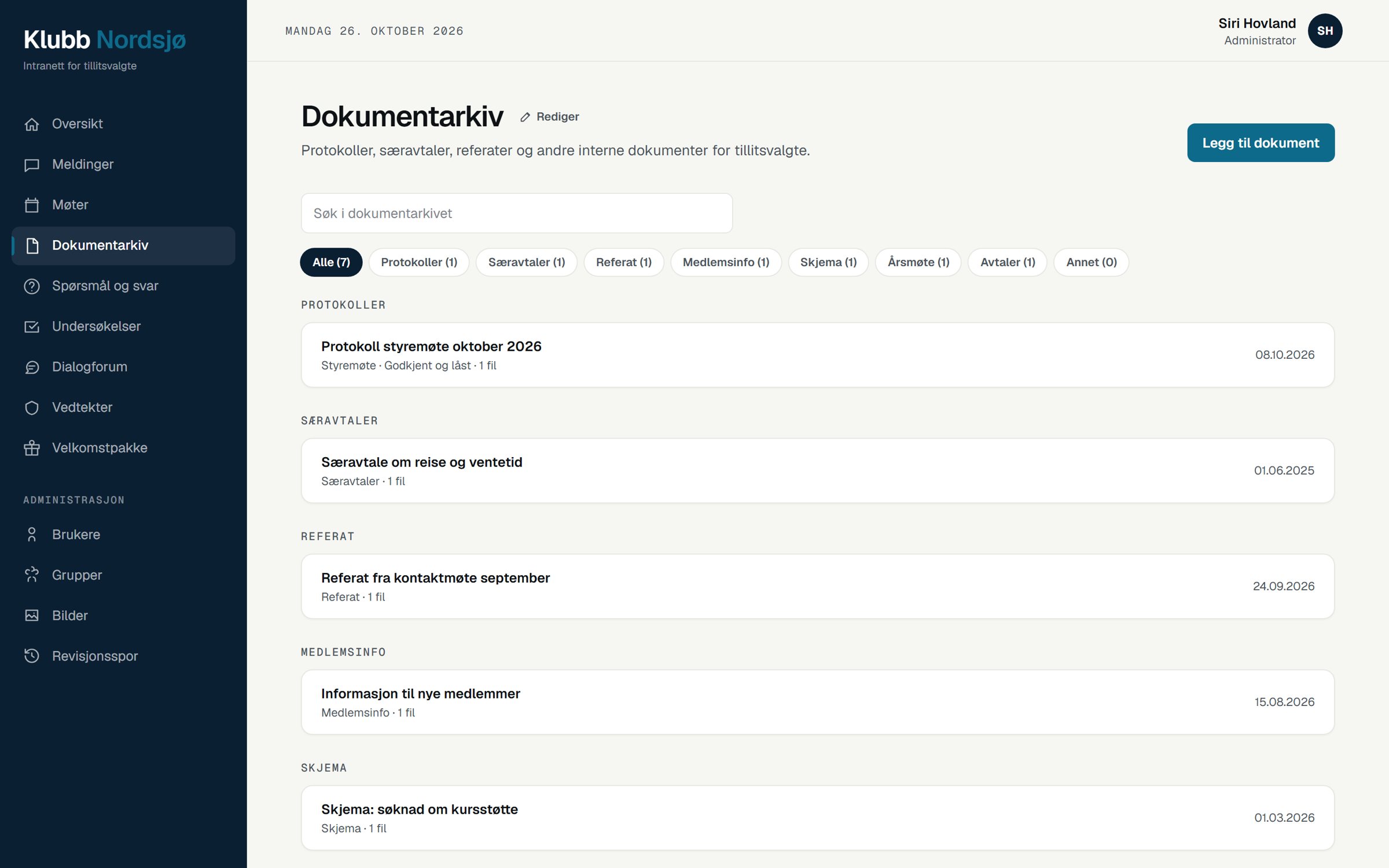The width and height of the screenshot is (1389, 868).
Task: Filter by Avtaler (1)
Action: 1008,262
